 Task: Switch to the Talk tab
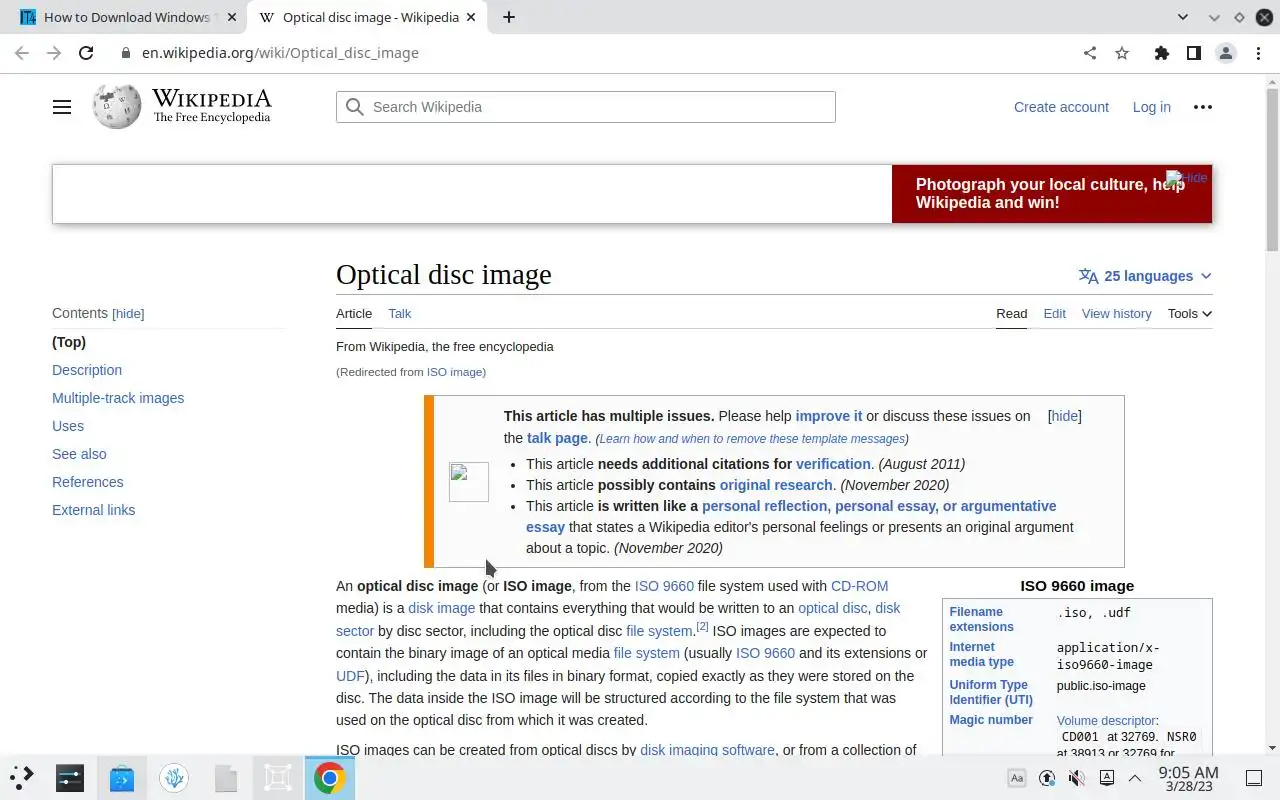pyautogui.click(x=400, y=313)
